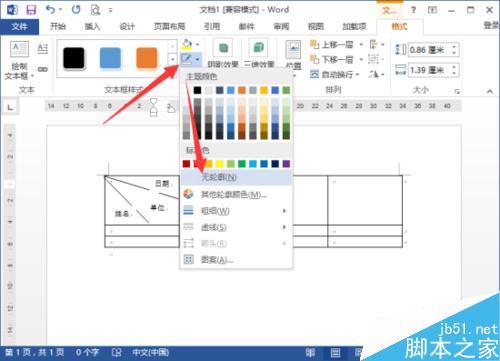Open the 位置 (position) gallery

coord(293,55)
